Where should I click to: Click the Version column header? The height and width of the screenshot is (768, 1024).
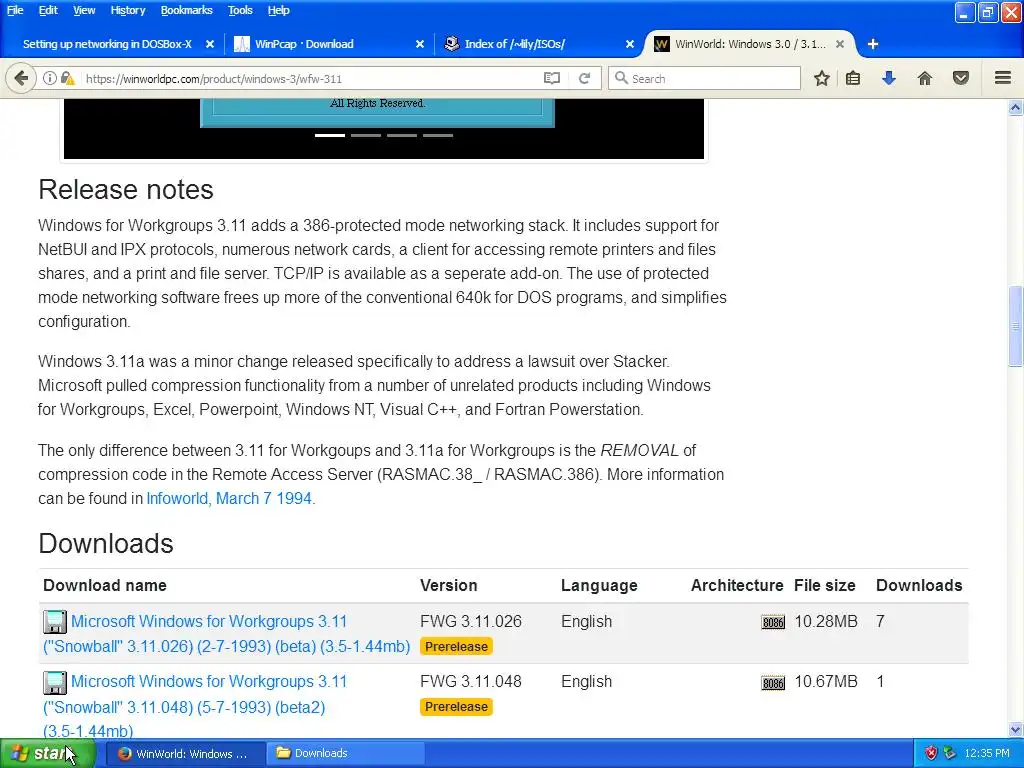tap(449, 585)
